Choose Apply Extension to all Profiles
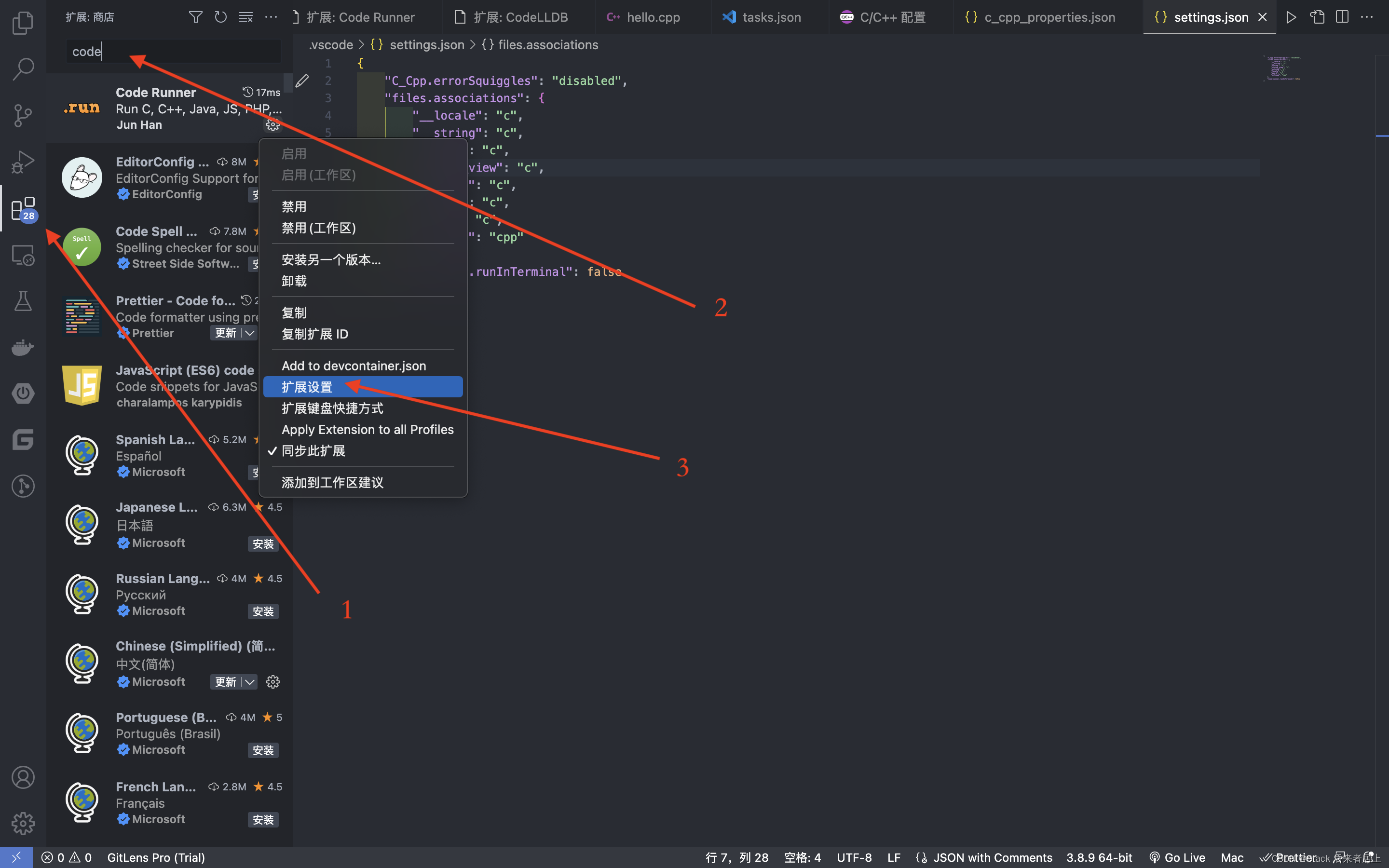The width and height of the screenshot is (1389, 868). (x=363, y=429)
